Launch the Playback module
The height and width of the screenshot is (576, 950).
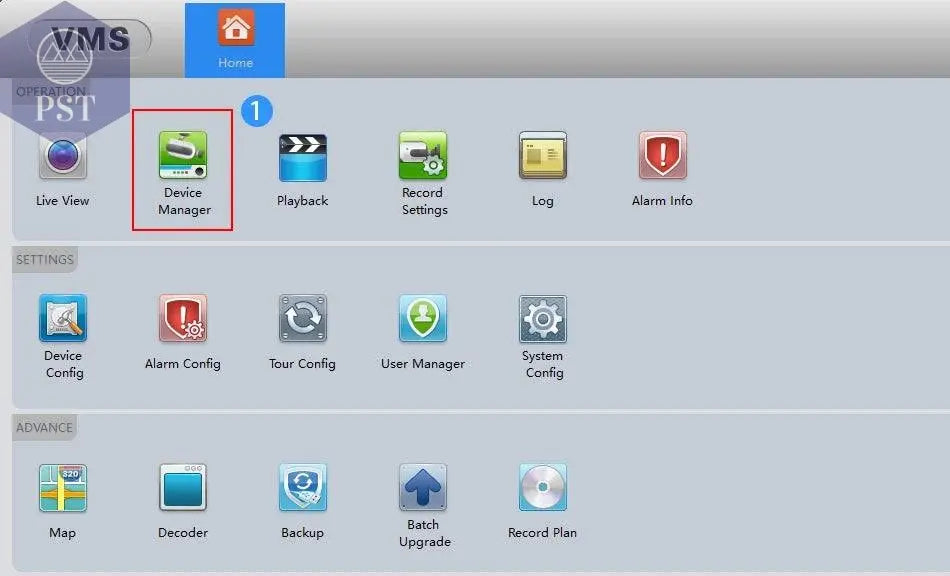coord(302,158)
